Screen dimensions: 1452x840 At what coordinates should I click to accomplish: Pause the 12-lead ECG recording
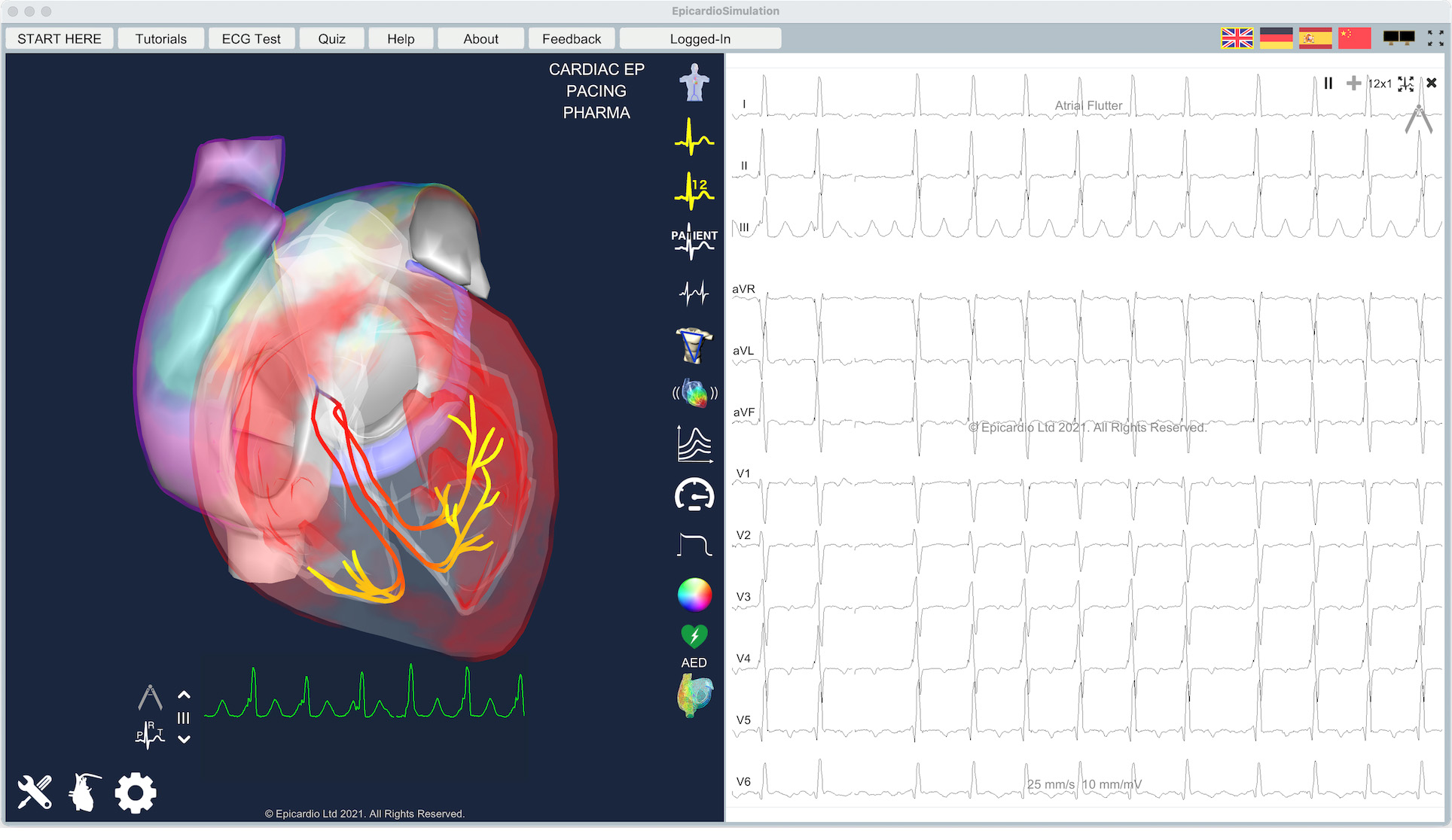click(1328, 83)
